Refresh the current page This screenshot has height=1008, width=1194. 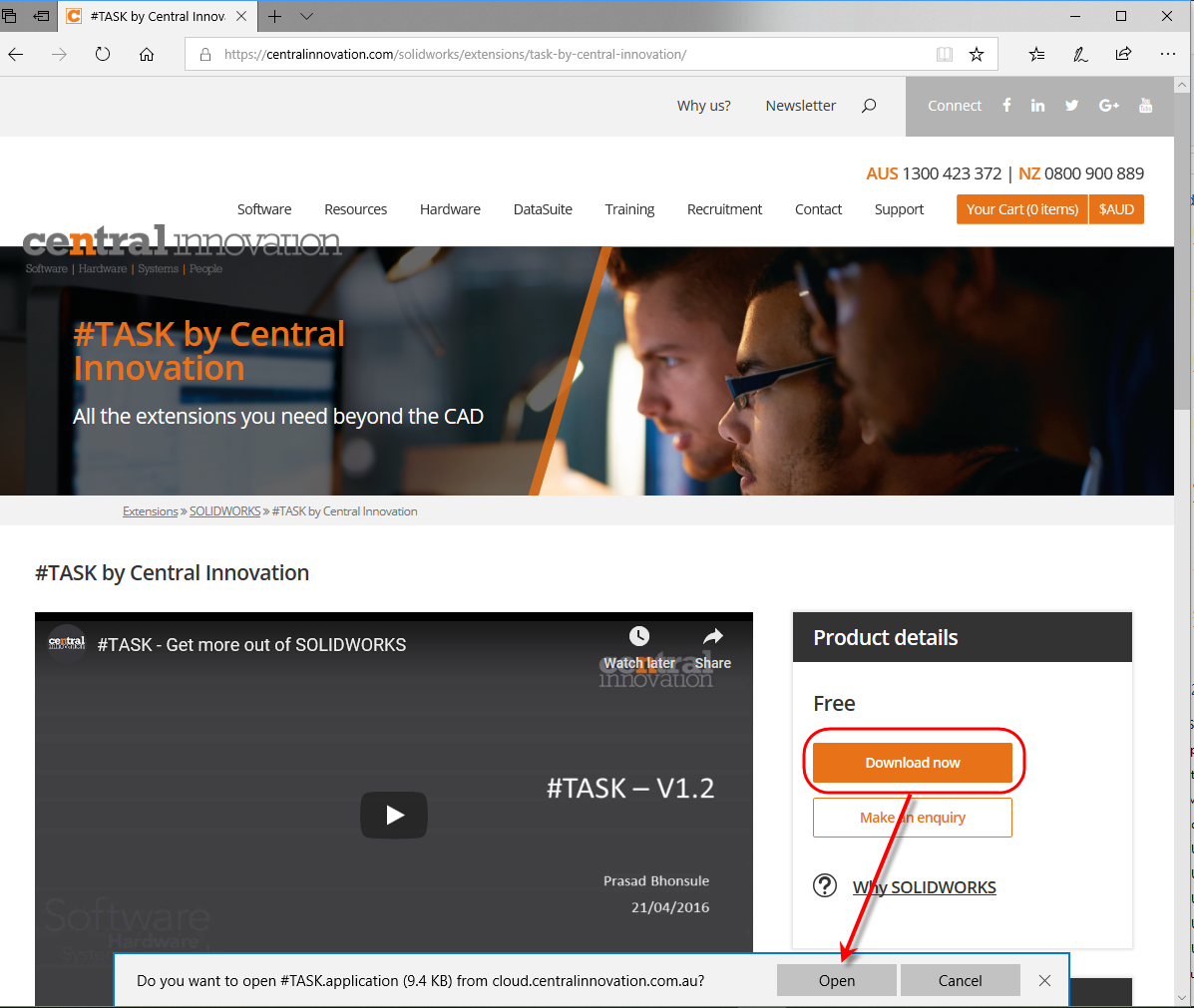(x=103, y=54)
